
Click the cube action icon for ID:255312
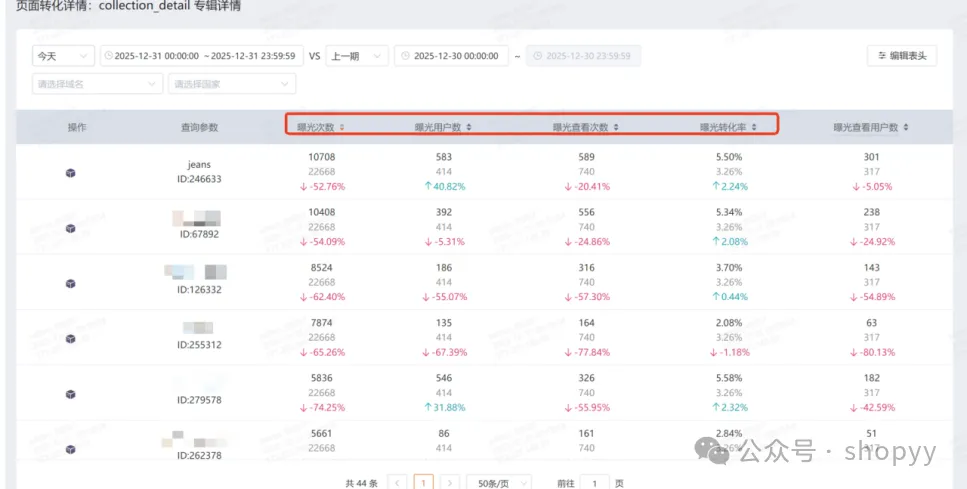click(x=70, y=338)
